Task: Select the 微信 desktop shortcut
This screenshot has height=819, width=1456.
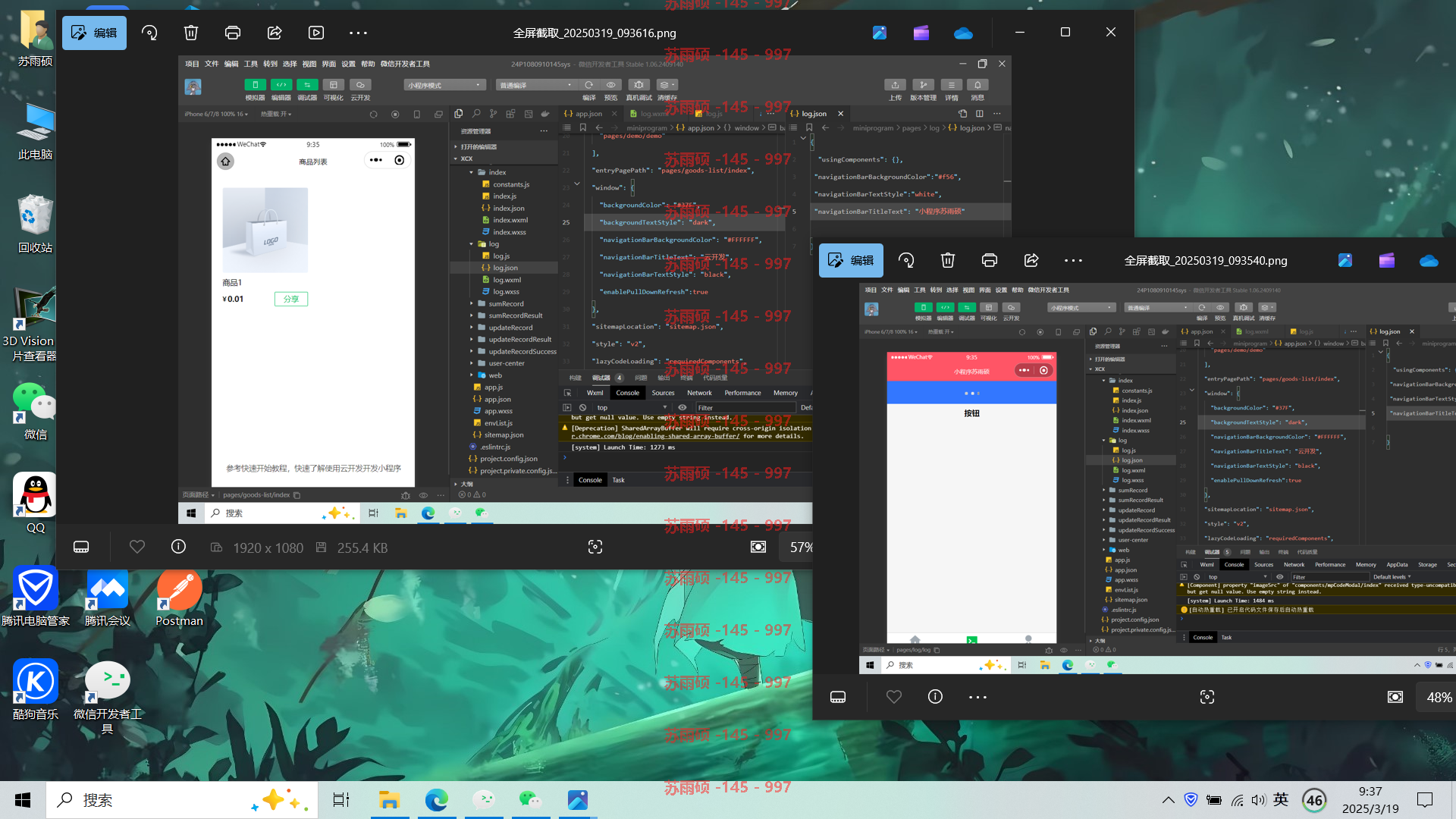Action: click(x=35, y=411)
